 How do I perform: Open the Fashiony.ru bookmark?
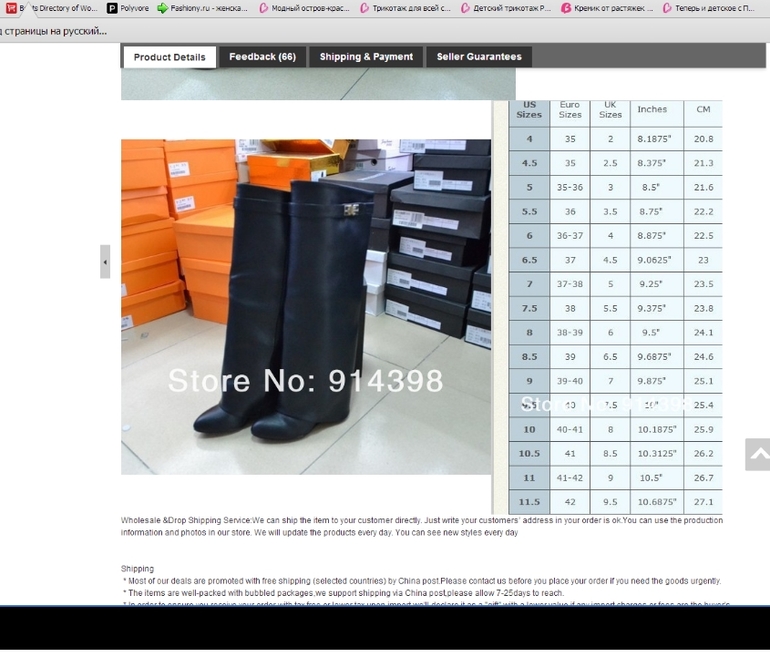click(x=202, y=8)
